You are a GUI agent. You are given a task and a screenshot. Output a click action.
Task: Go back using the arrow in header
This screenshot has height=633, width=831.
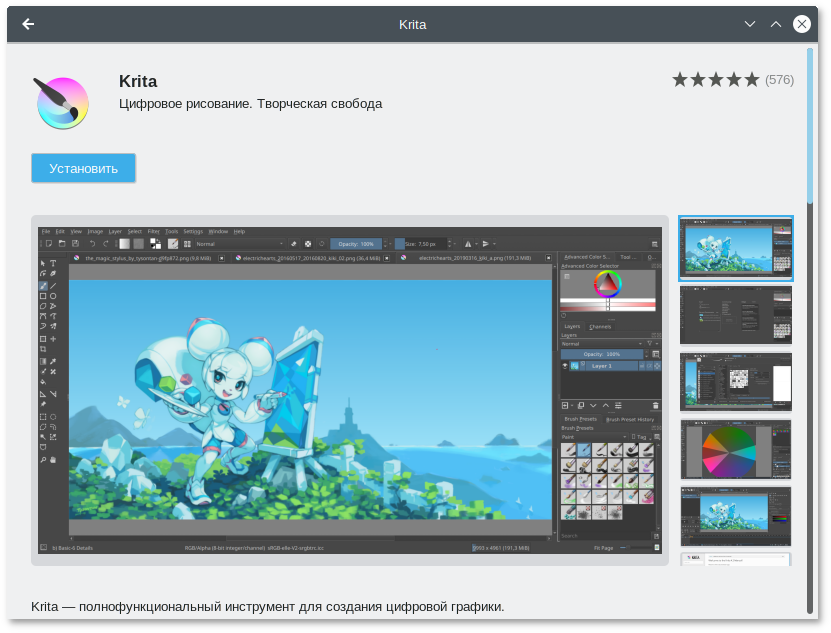tap(28, 24)
